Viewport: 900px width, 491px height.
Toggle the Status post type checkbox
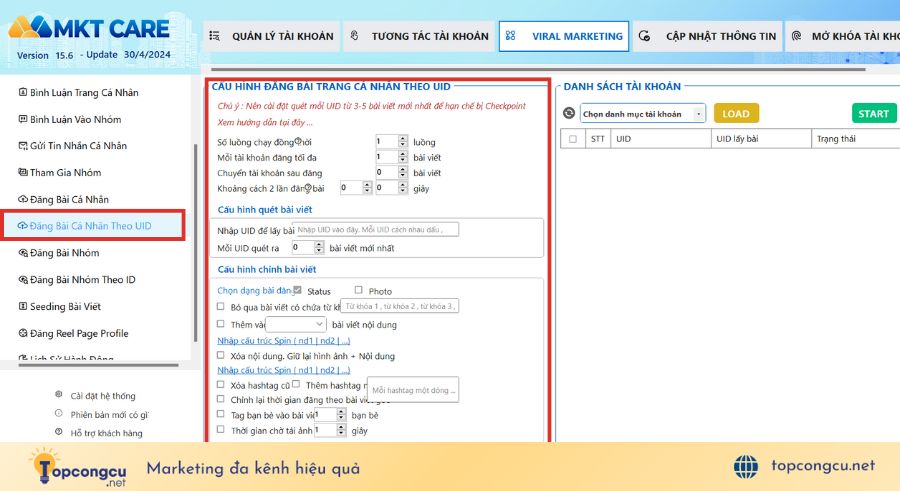297,290
